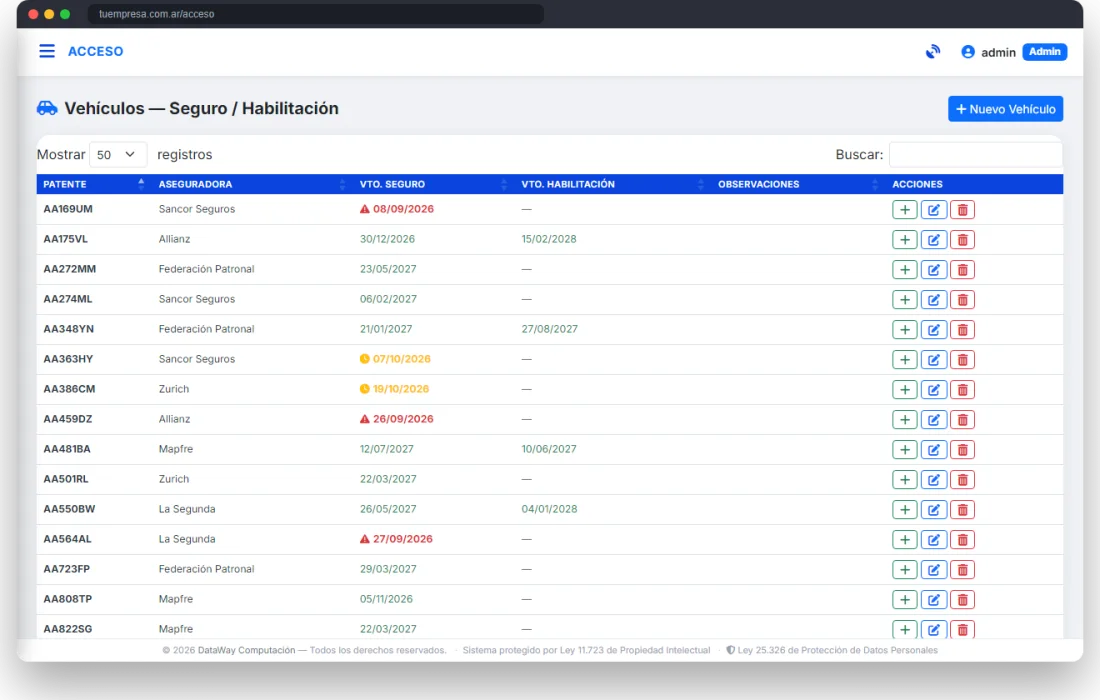The image size is (1100, 700).
Task: Open the hamburger navigation menu
Action: click(47, 51)
